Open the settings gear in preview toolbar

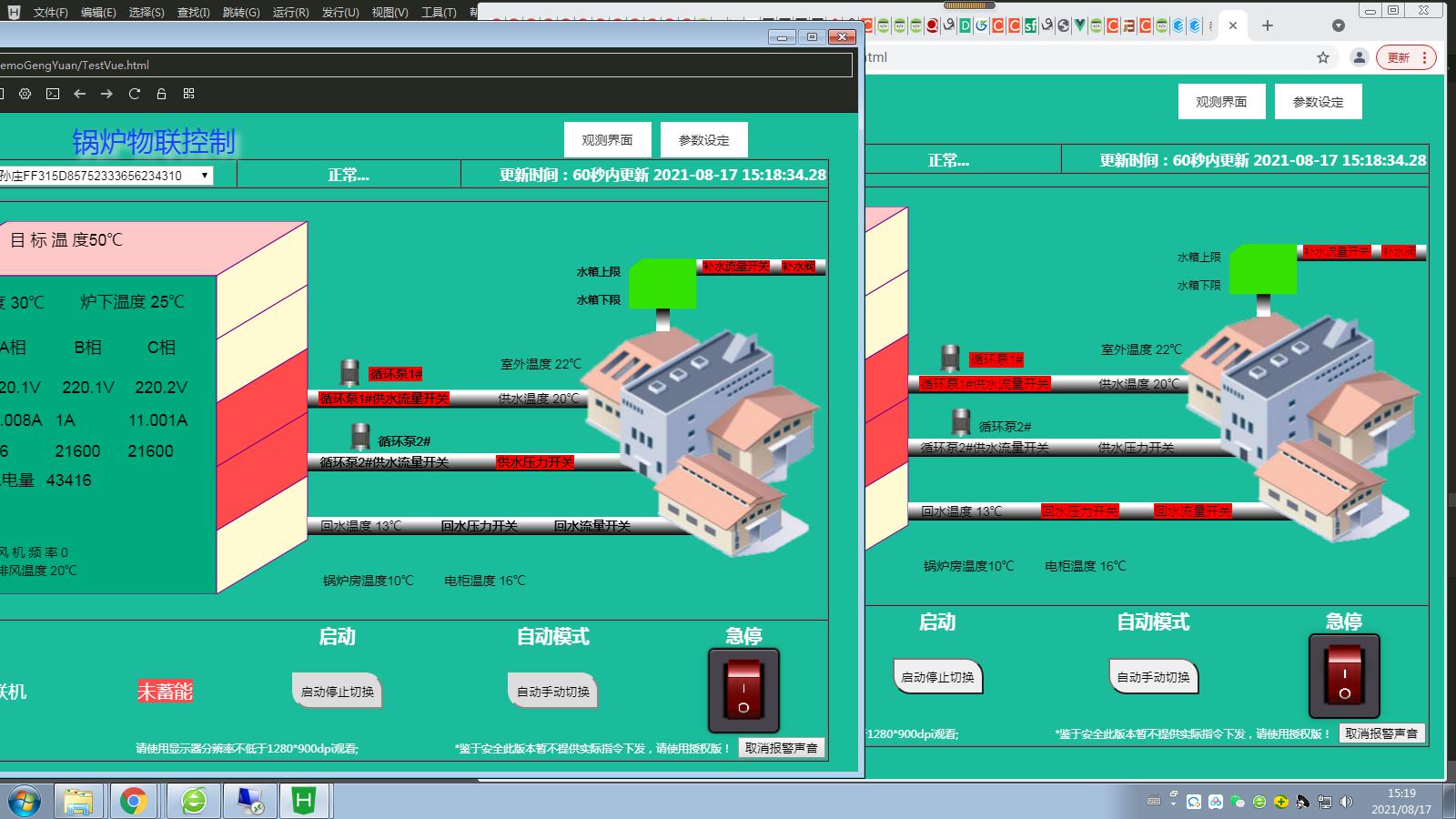(x=25, y=94)
